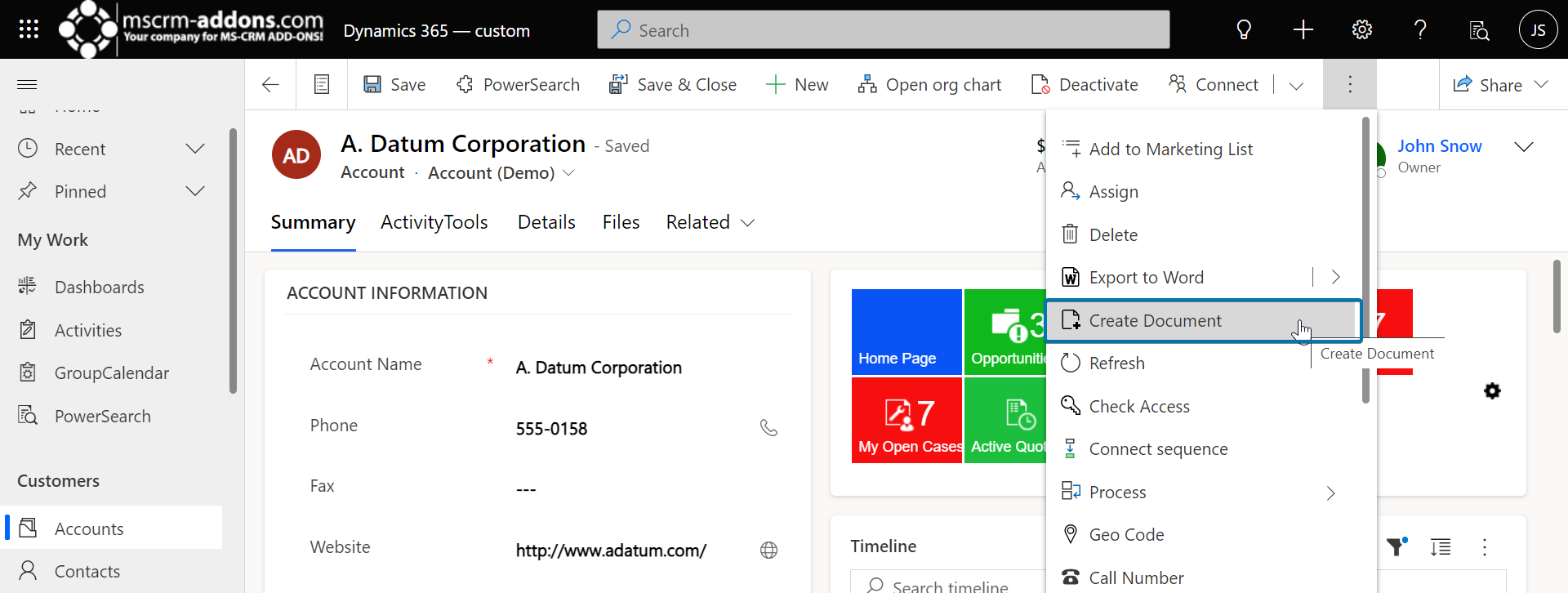Switch to the ActivityTools tab
Image resolution: width=1568 pixels, height=593 pixels.
pos(434,222)
